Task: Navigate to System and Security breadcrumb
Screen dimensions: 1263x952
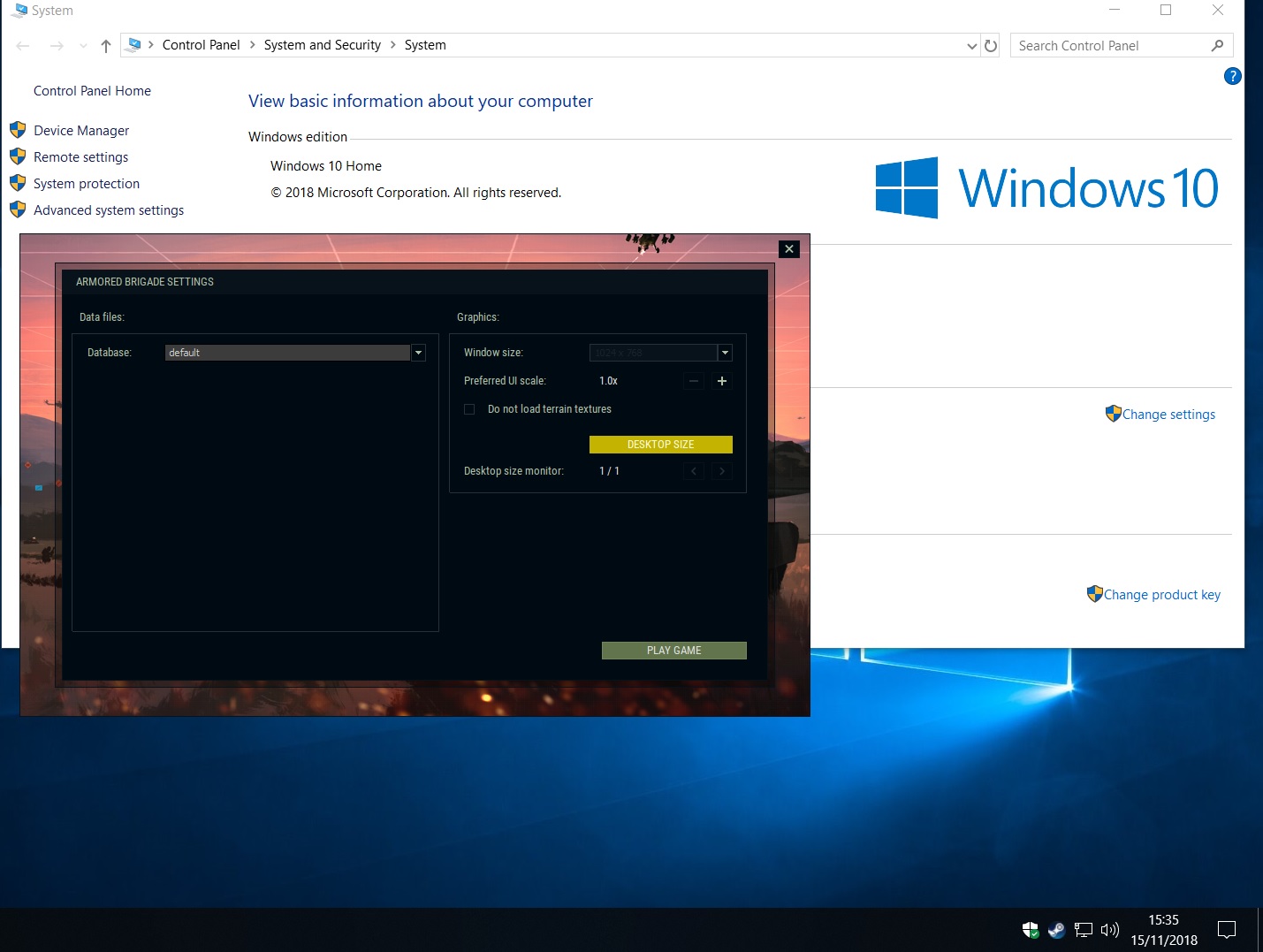Action: click(323, 45)
